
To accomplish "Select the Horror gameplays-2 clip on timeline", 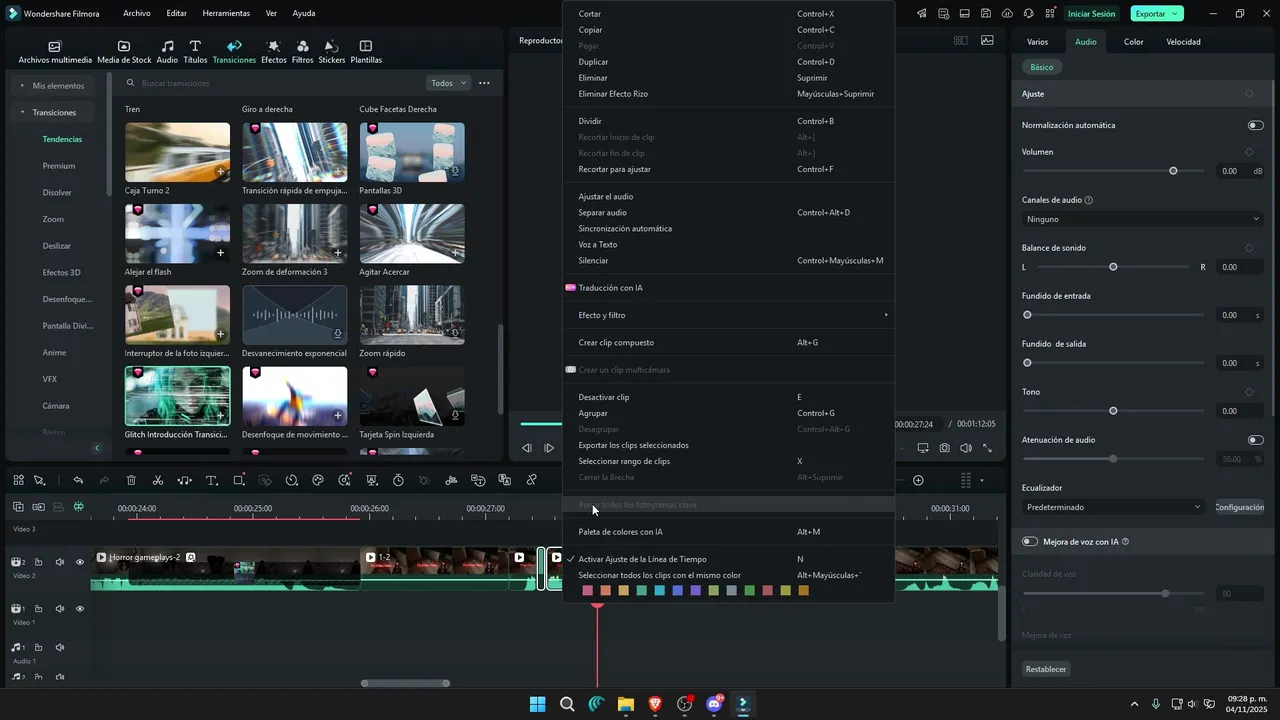I will [225, 568].
